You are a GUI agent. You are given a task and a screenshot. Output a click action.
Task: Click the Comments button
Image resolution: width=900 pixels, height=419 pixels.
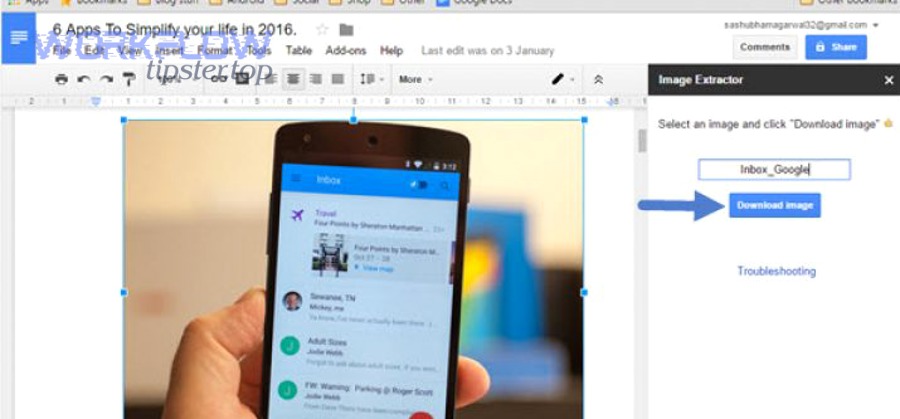coord(765,47)
